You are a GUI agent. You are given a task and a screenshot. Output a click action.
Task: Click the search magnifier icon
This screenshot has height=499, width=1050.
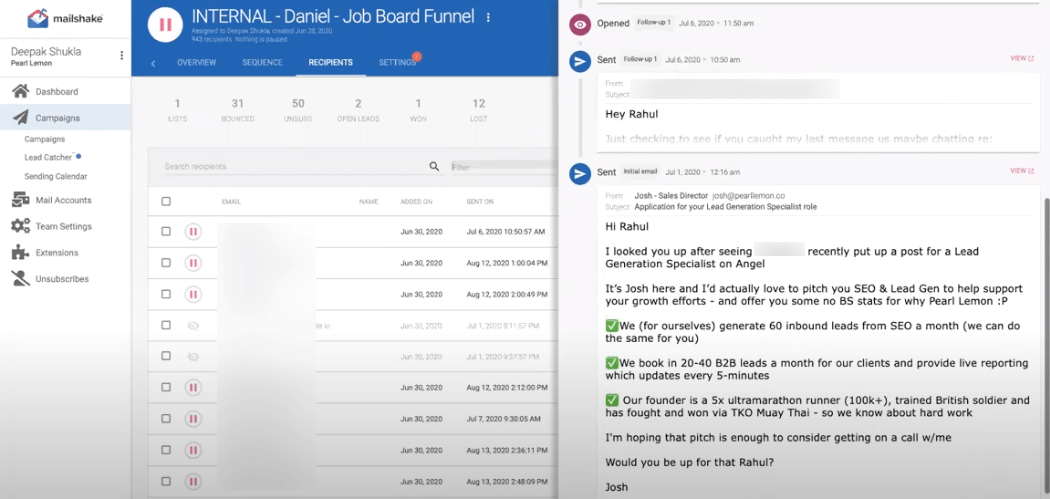click(x=435, y=166)
